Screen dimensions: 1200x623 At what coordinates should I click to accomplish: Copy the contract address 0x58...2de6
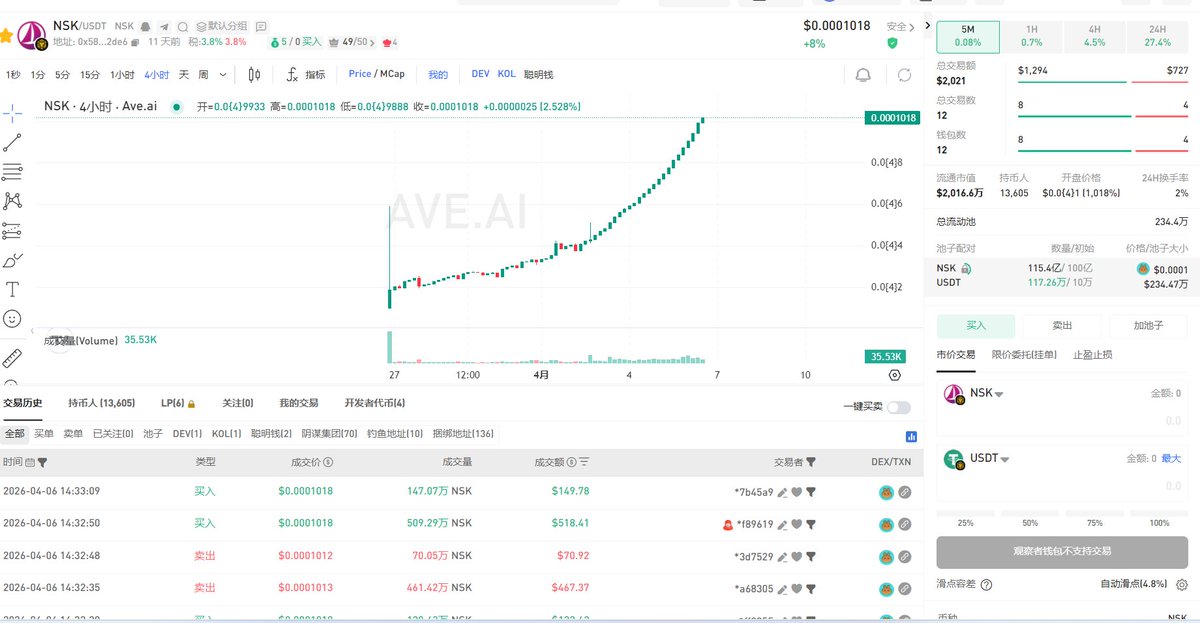coord(135,42)
